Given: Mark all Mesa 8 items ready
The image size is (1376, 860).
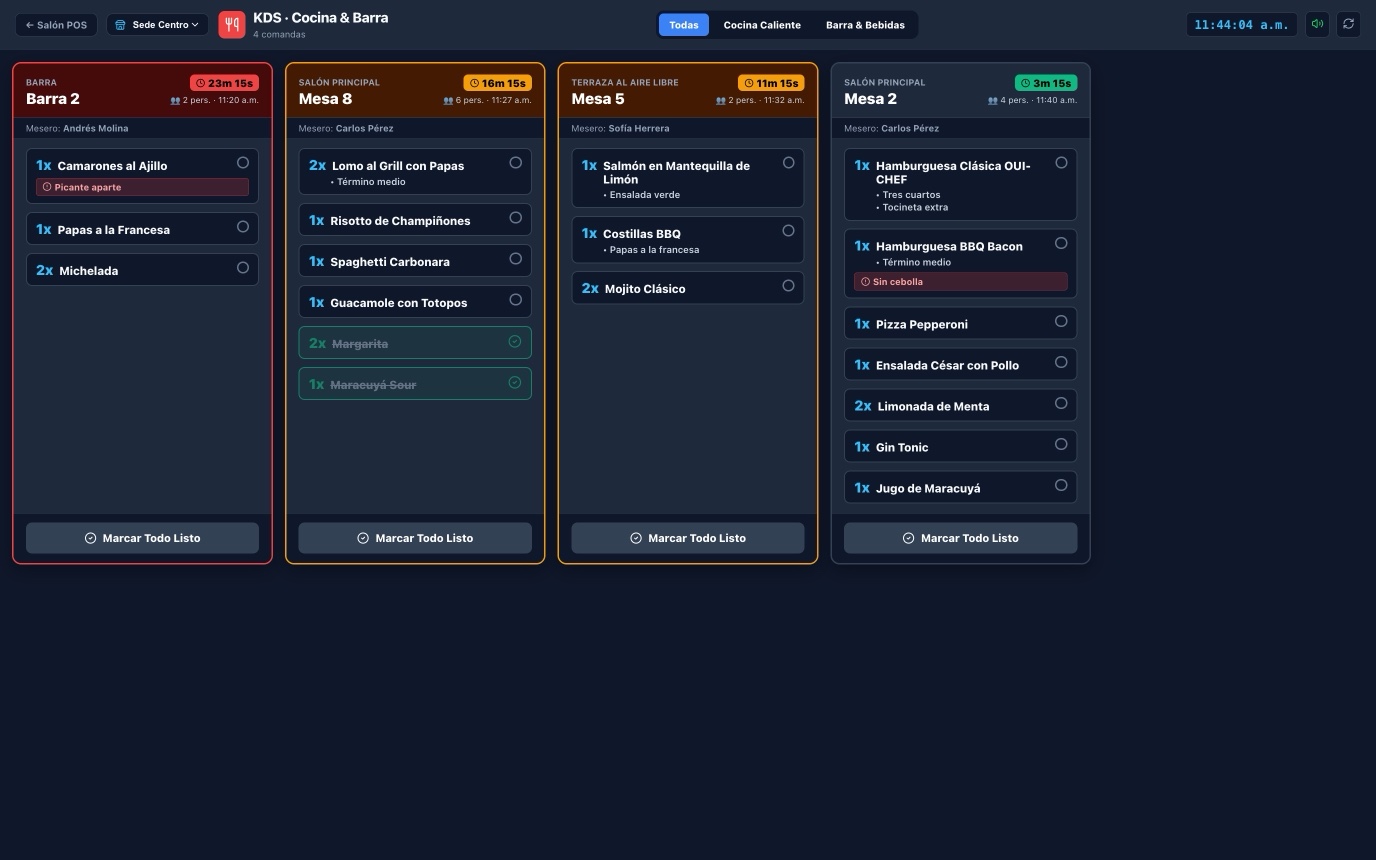Looking at the screenshot, I should pyautogui.click(x=415, y=538).
